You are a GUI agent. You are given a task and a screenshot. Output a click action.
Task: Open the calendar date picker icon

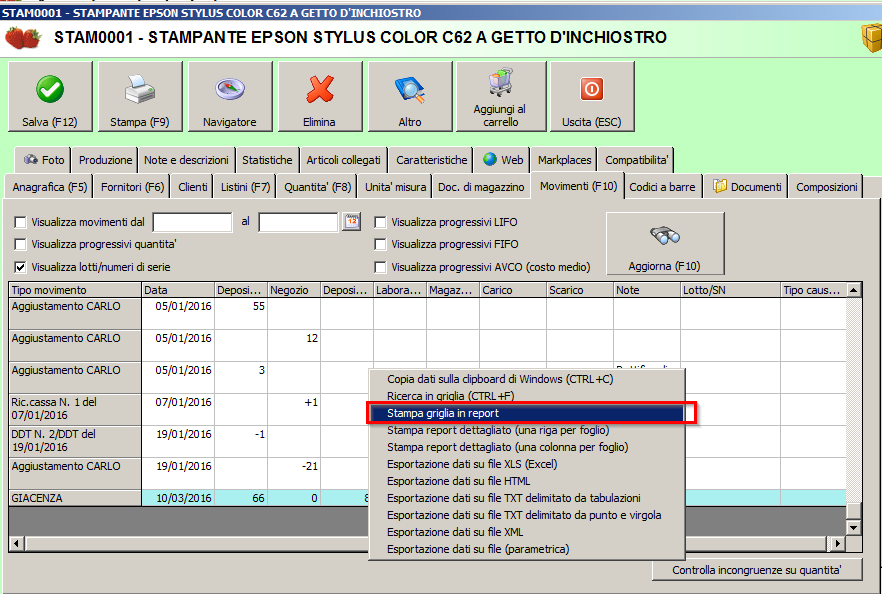pos(352,222)
